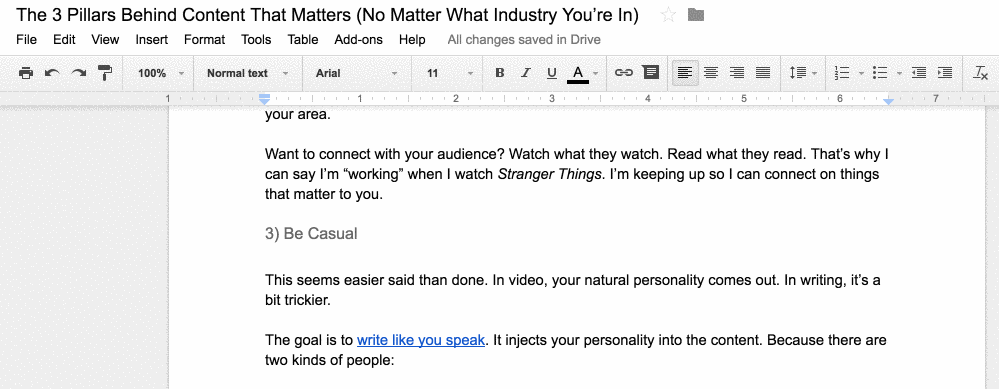
Task: Click the Redo arrow icon
Action: (78, 73)
